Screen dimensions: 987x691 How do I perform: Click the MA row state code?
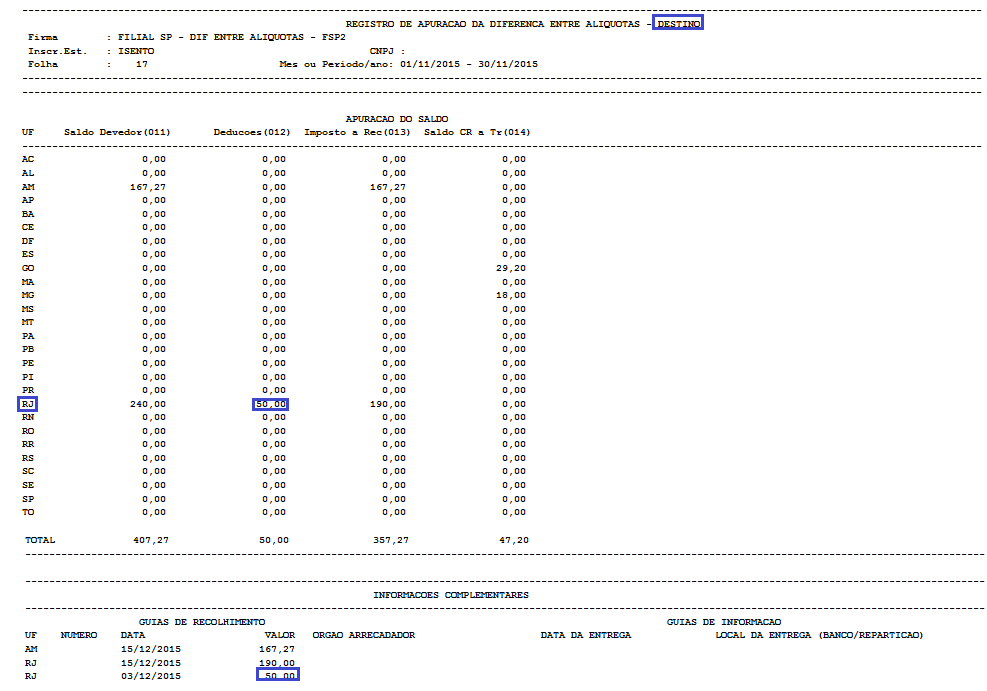(28, 282)
